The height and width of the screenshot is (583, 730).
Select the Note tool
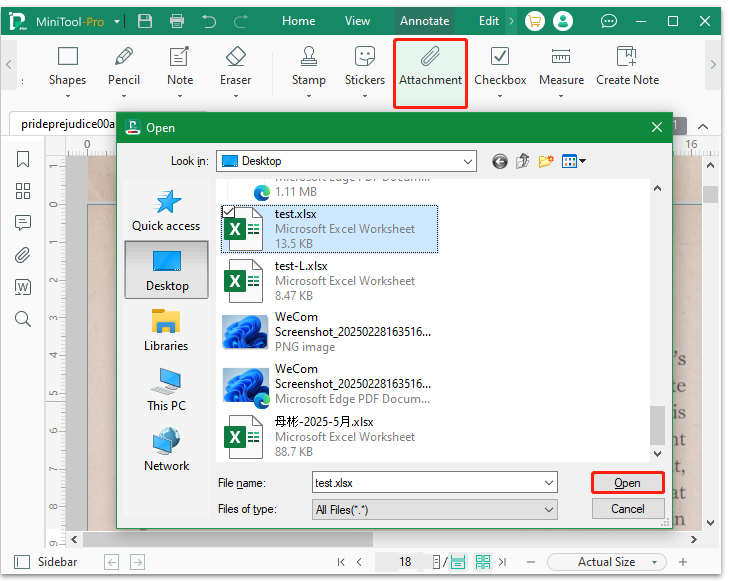(x=180, y=67)
